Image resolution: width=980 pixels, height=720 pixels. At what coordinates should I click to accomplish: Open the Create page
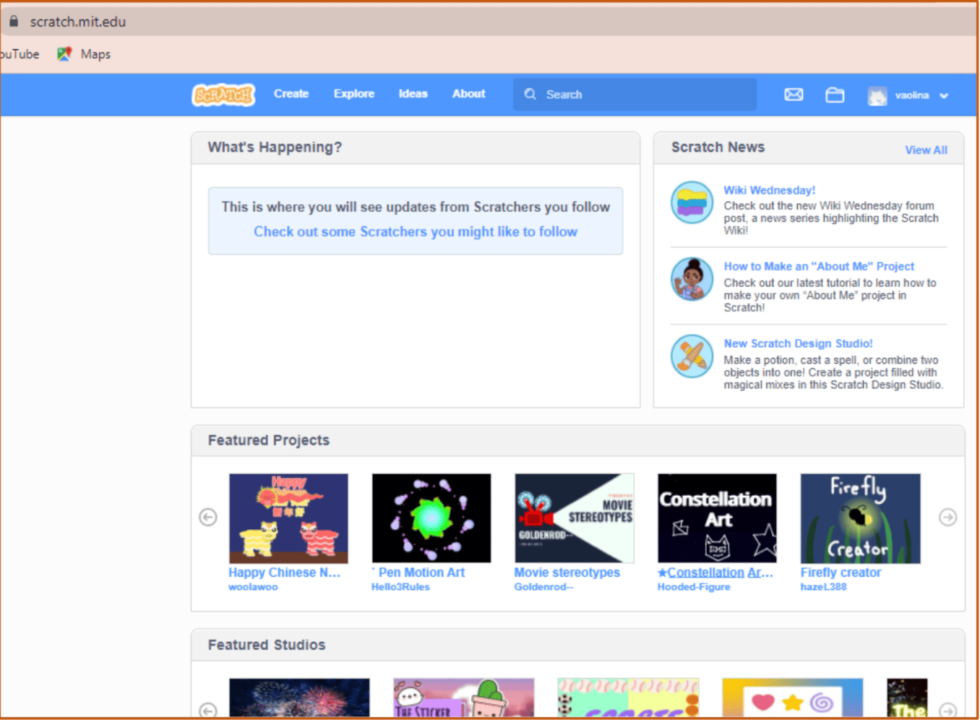click(291, 93)
